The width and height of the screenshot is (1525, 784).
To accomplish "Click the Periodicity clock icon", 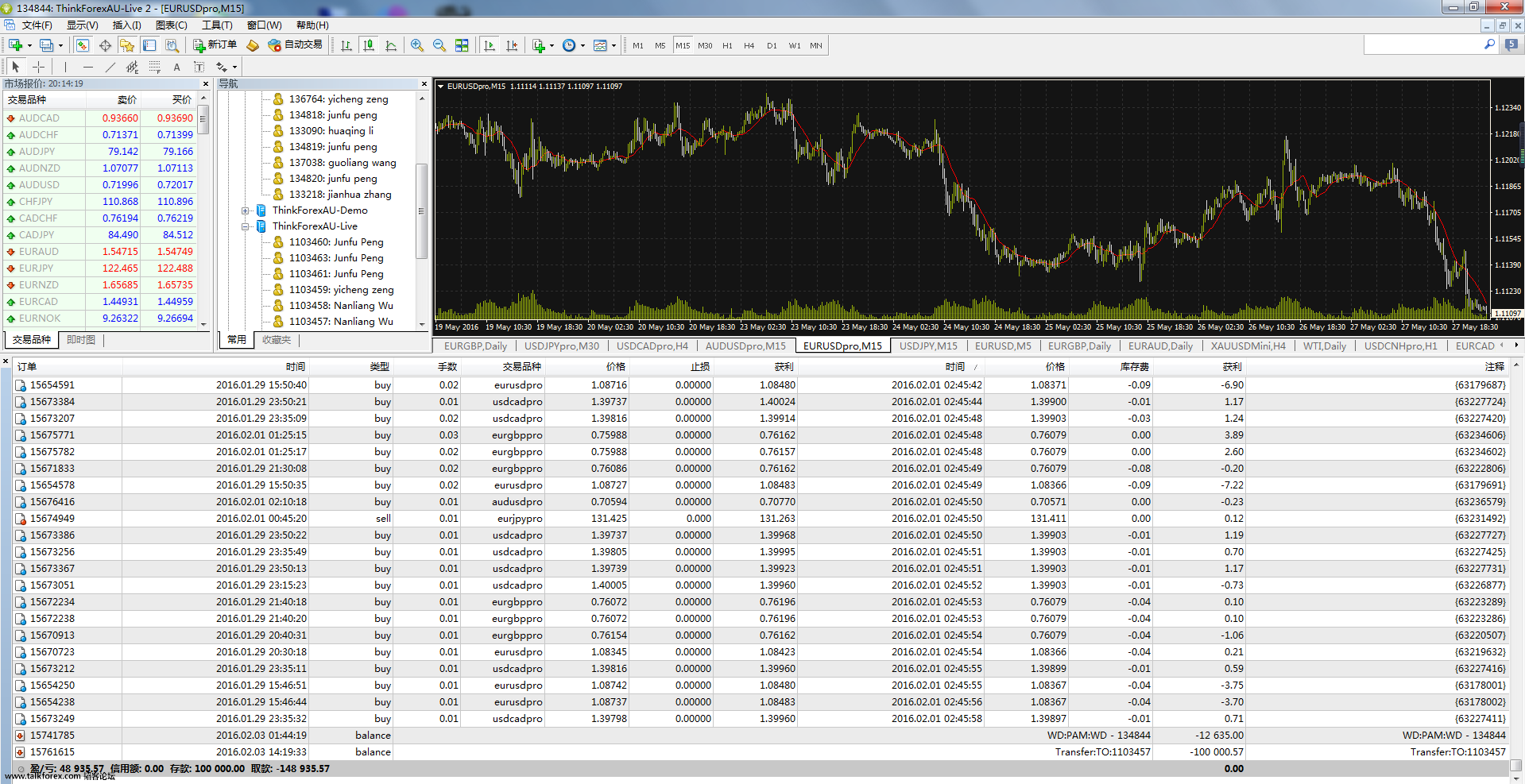I will tap(569, 45).
